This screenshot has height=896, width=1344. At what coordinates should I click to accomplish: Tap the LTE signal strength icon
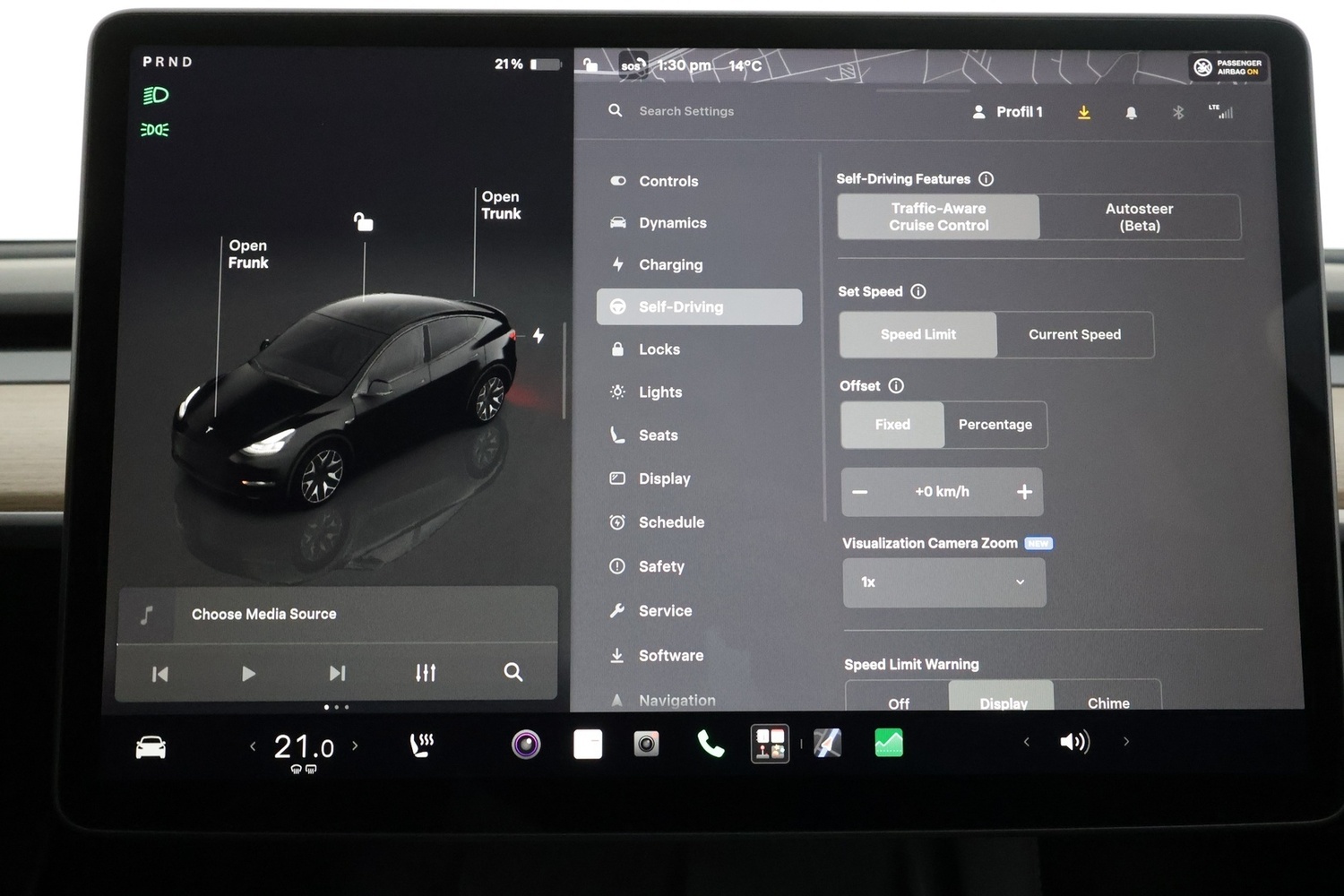point(1221,112)
